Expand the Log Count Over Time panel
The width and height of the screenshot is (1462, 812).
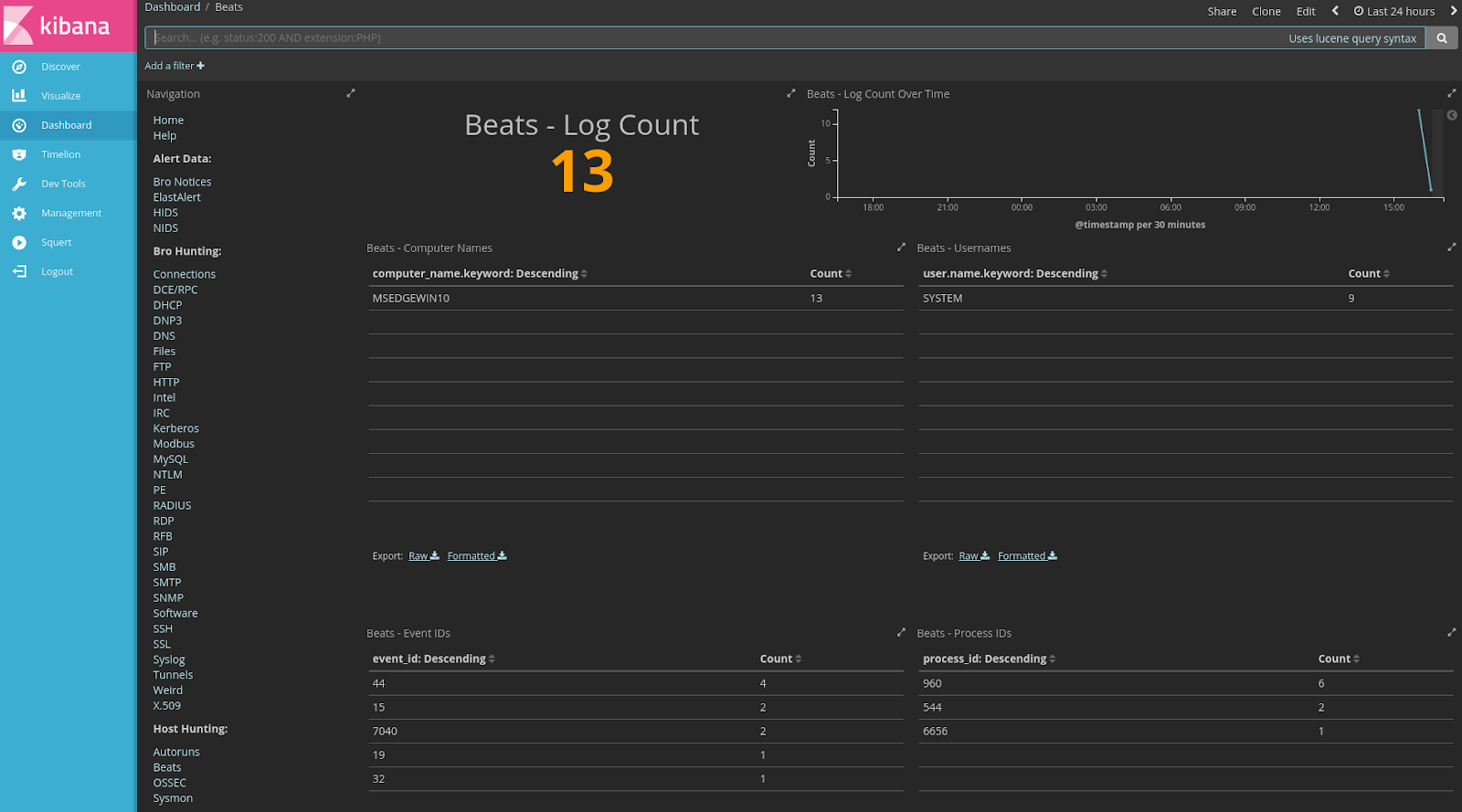pyautogui.click(x=1452, y=93)
